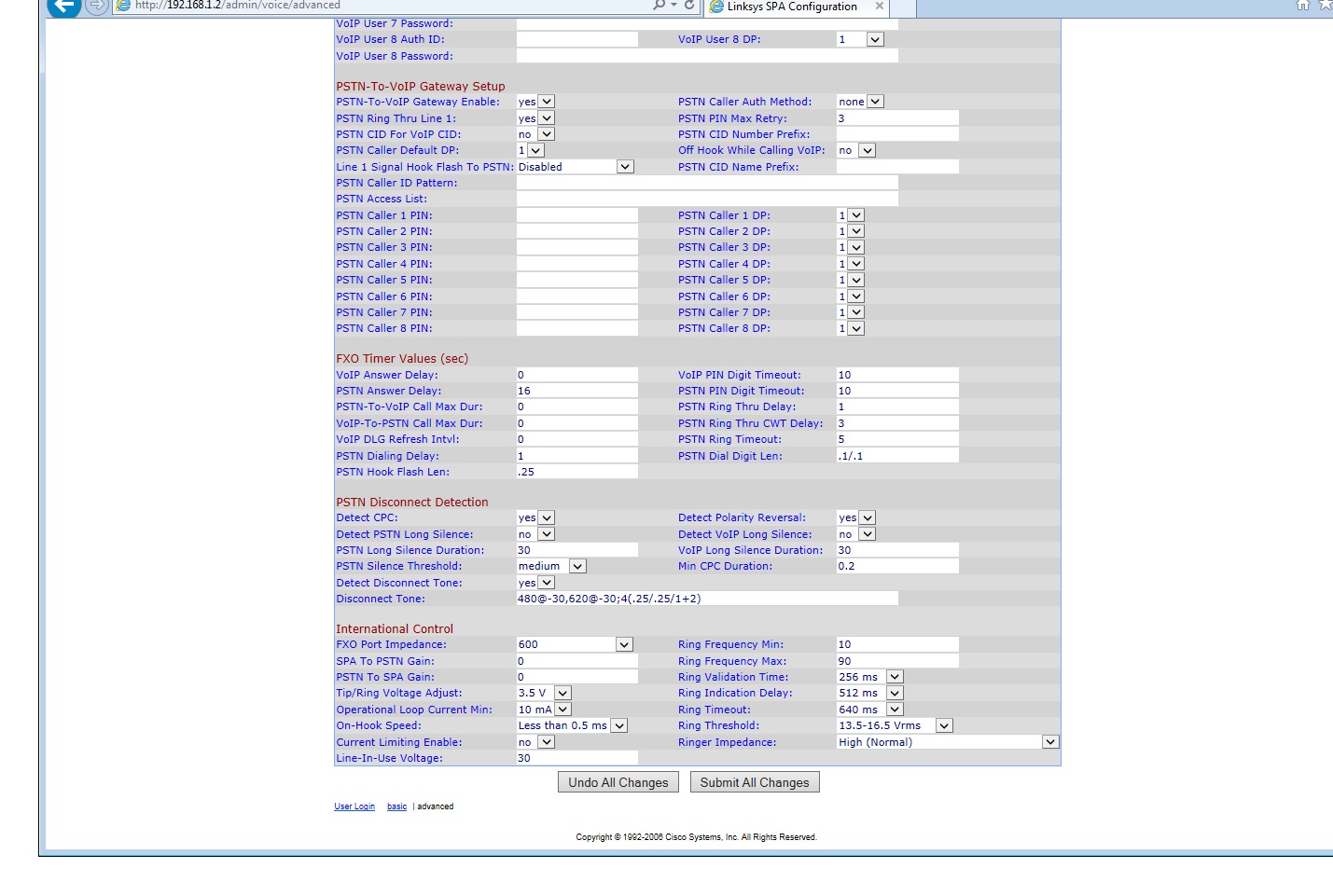
Task: Click the browser forward arrow button
Action: (x=97, y=6)
